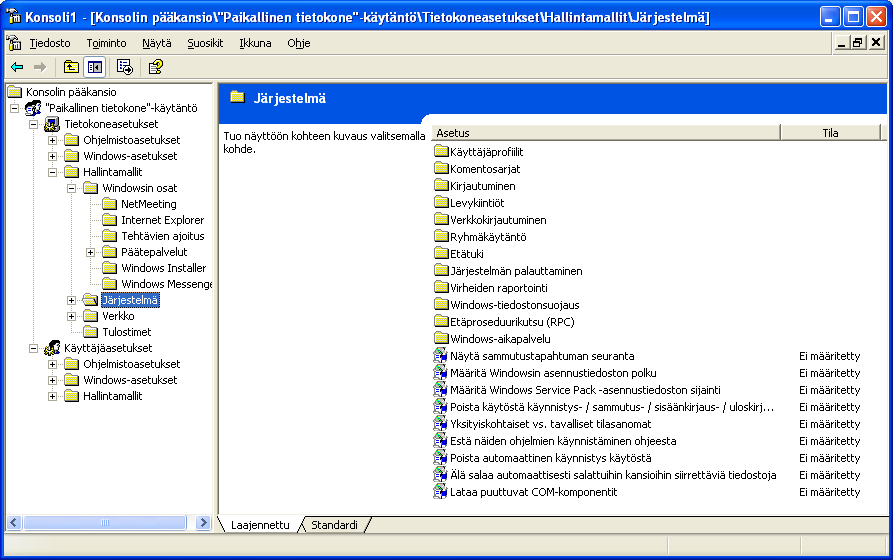Open the Ohje menu
Screen dimensions: 893x560
pyautogui.click(x=298, y=43)
